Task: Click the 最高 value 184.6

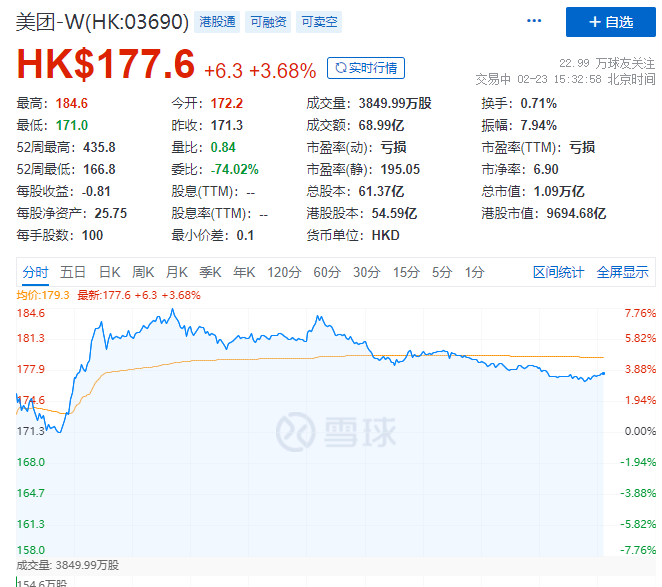Action: click(x=72, y=103)
